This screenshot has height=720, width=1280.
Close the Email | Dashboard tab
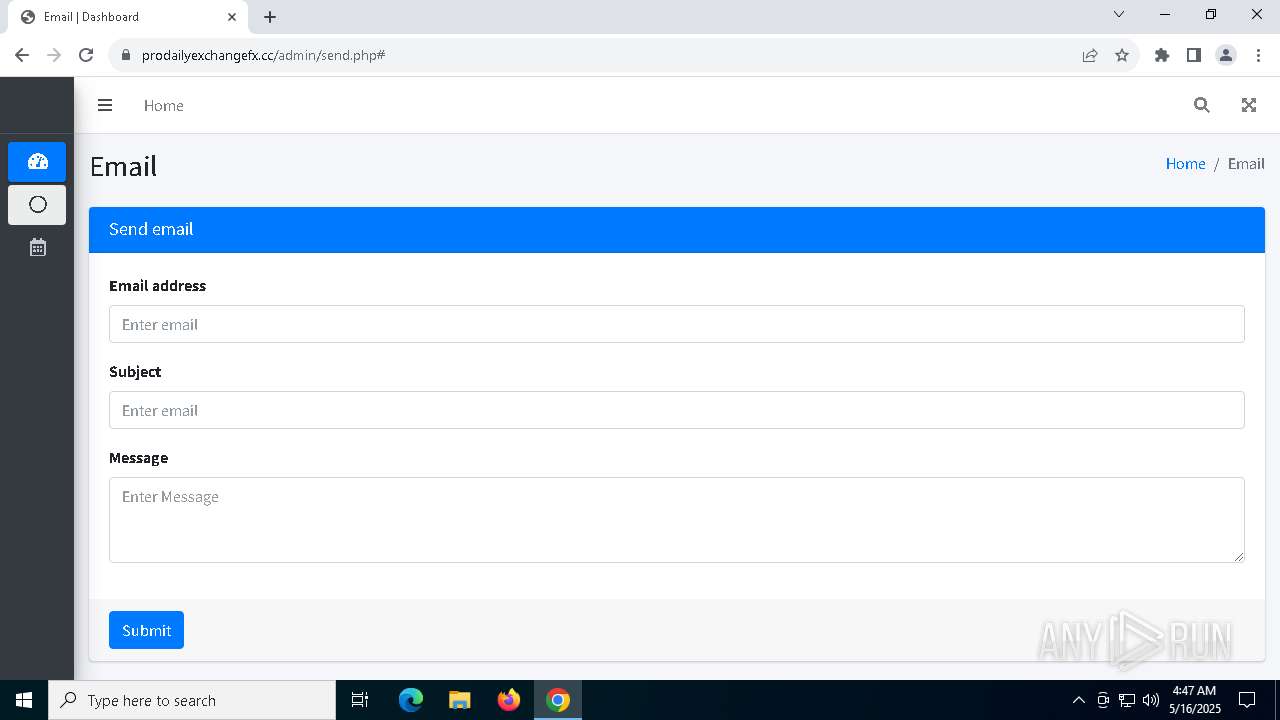click(x=232, y=16)
